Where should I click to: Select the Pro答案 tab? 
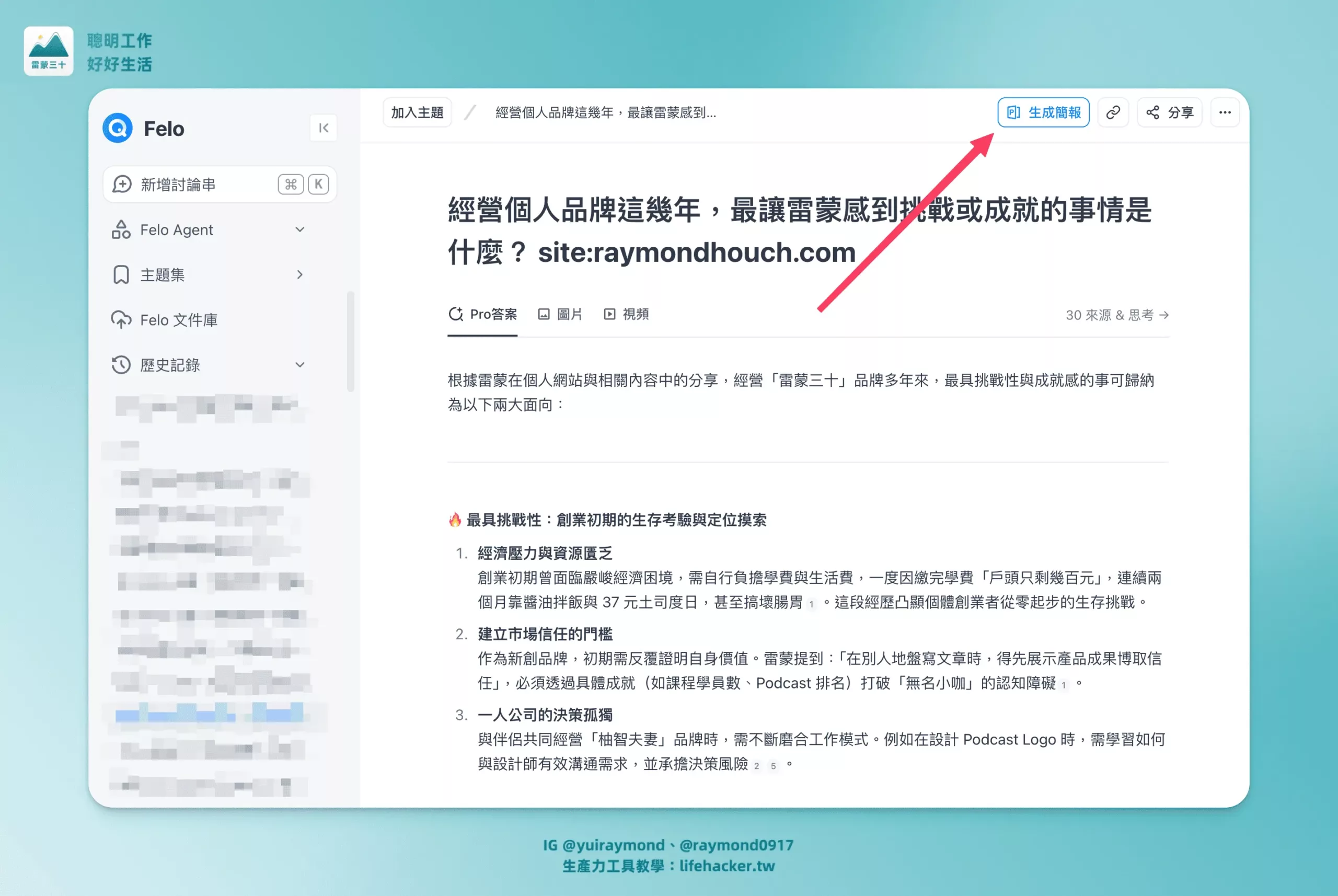pyautogui.click(x=483, y=314)
